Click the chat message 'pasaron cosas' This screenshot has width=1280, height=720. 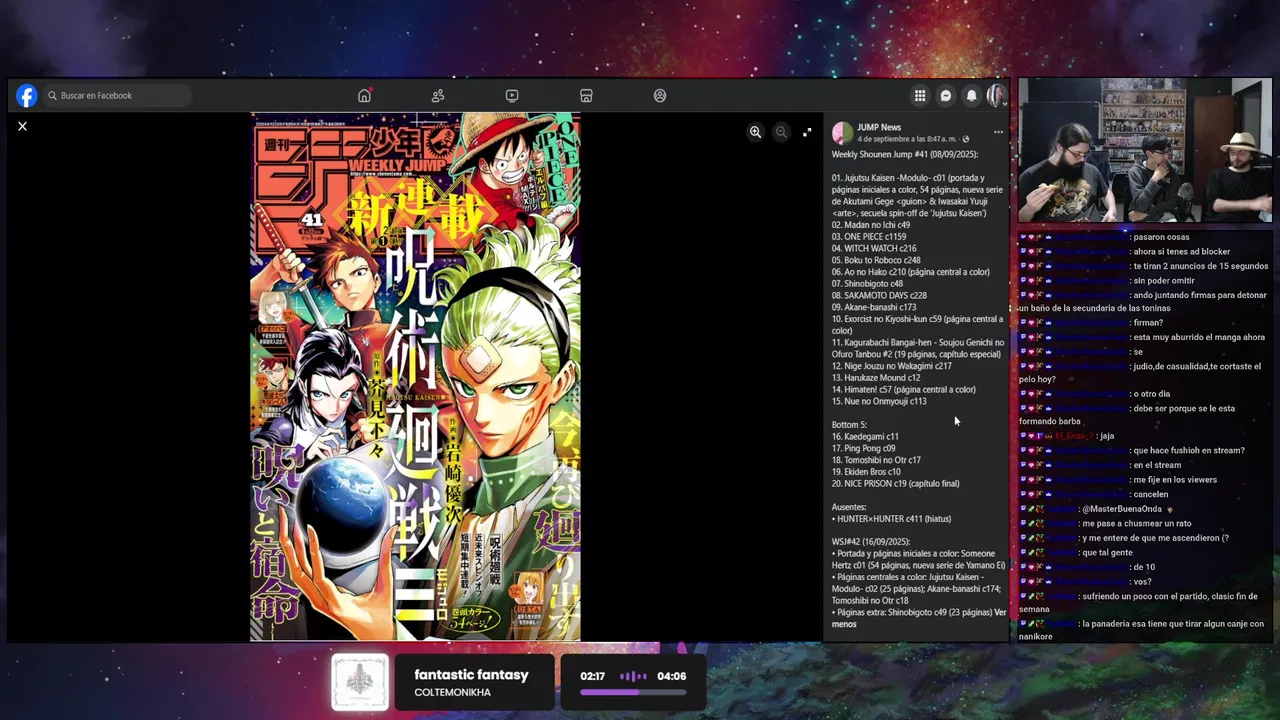tap(1161, 237)
